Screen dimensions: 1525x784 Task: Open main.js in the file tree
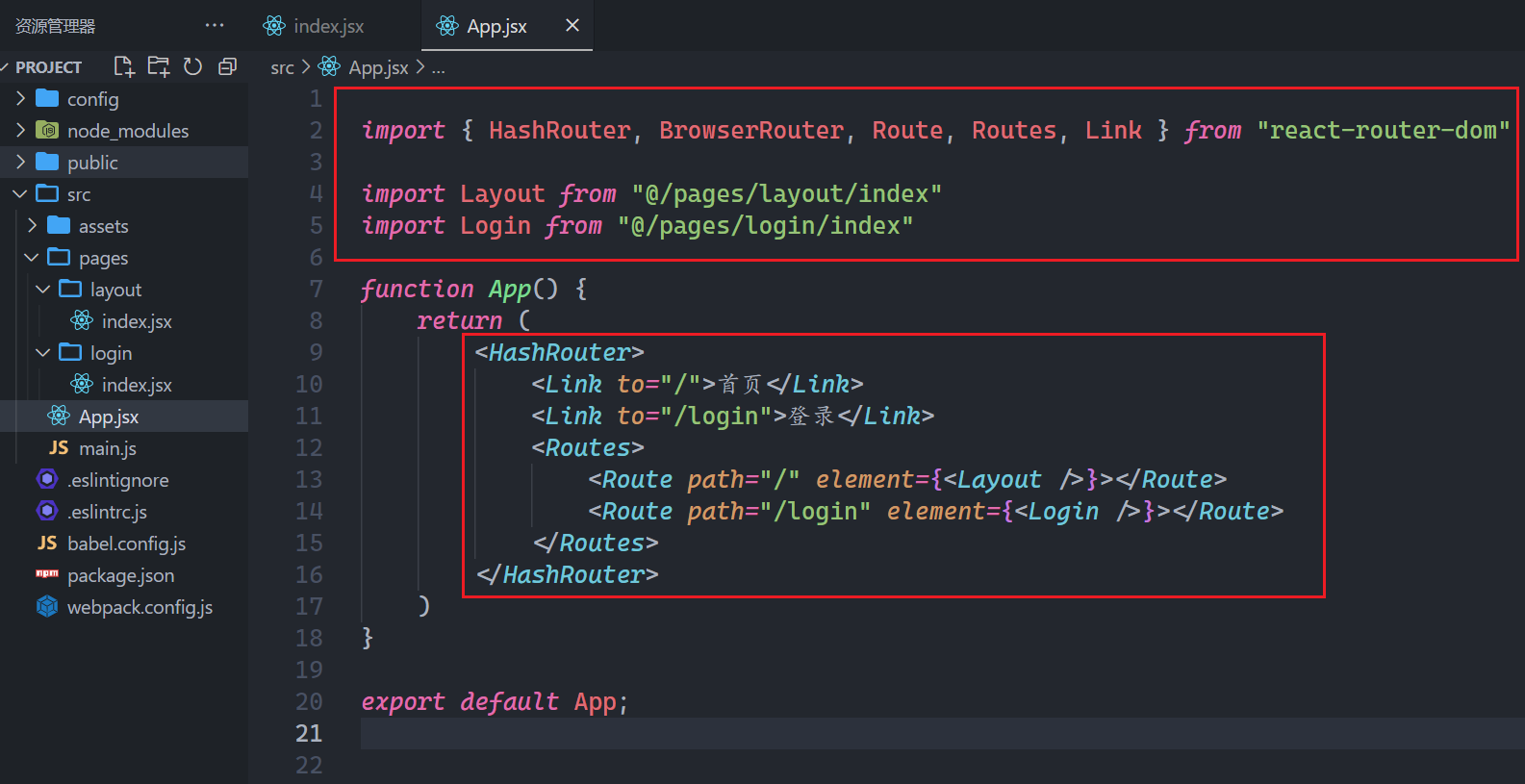click(x=124, y=448)
